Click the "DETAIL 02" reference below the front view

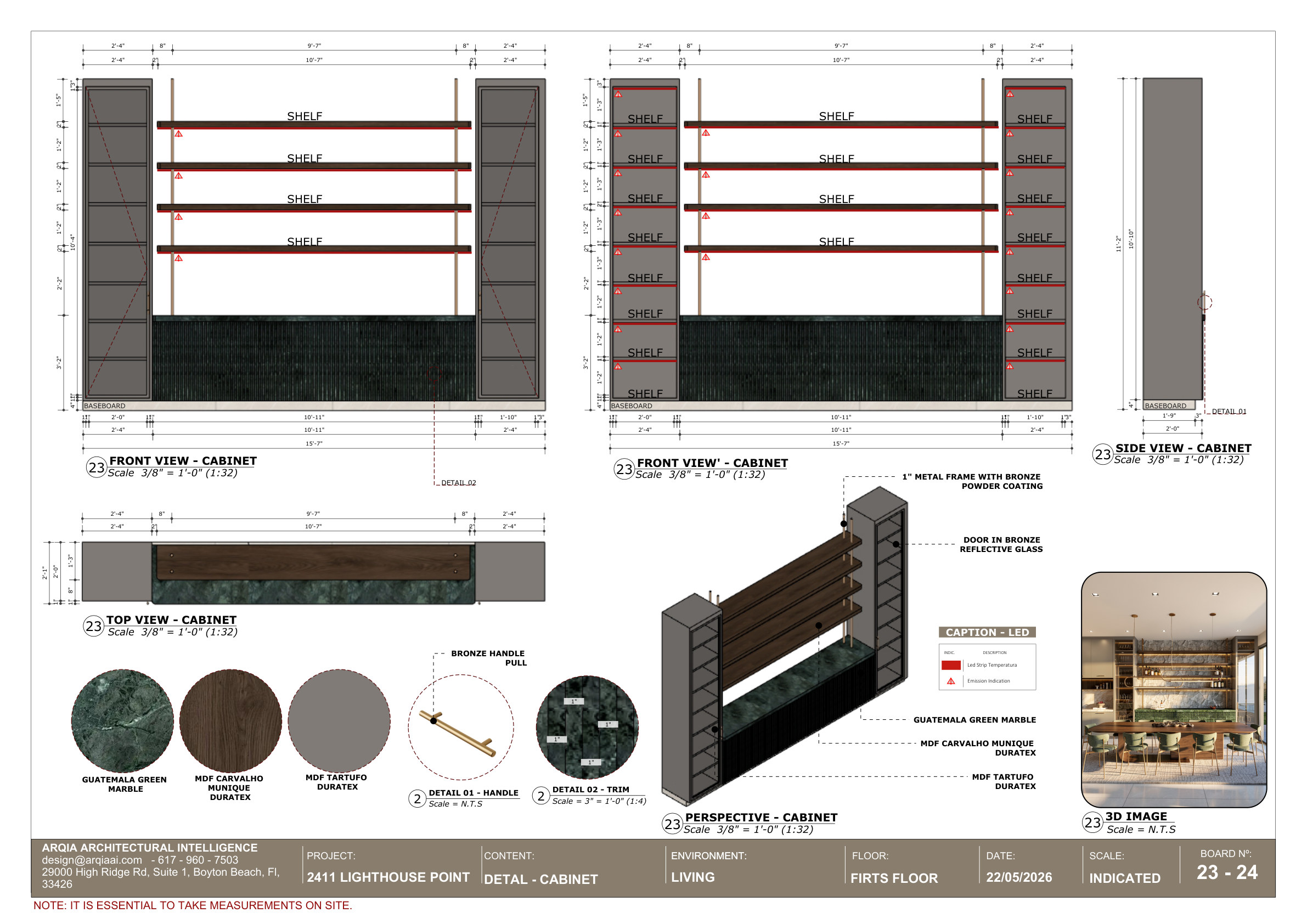point(459,482)
